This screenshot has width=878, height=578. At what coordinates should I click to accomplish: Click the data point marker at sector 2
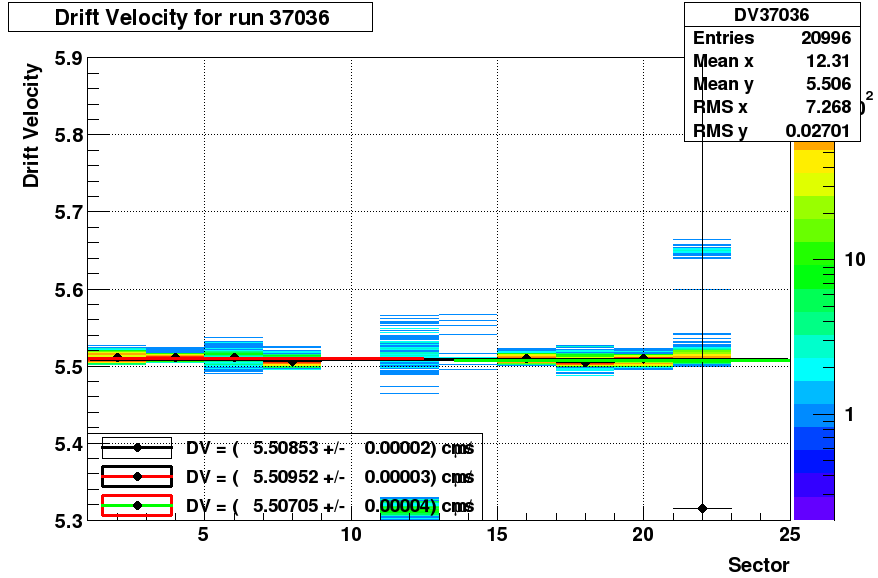117,357
